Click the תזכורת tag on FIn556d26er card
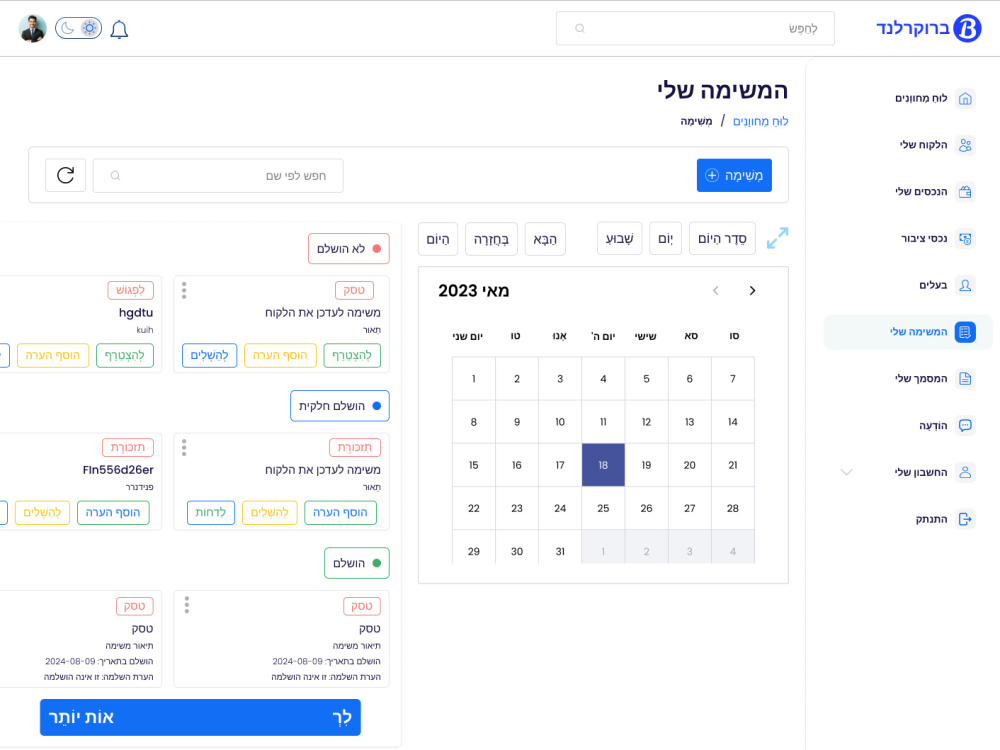Screen dimensions: 1000x750 128,448
